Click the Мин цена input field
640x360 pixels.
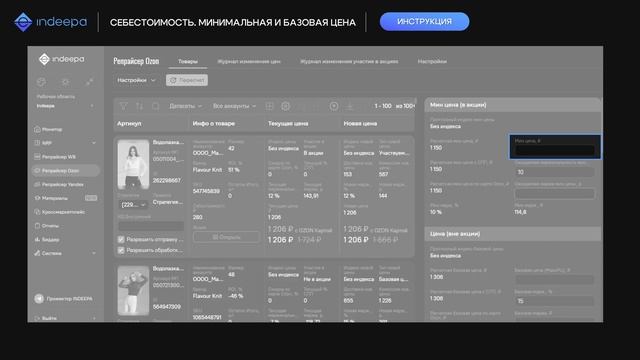pyautogui.click(x=555, y=150)
